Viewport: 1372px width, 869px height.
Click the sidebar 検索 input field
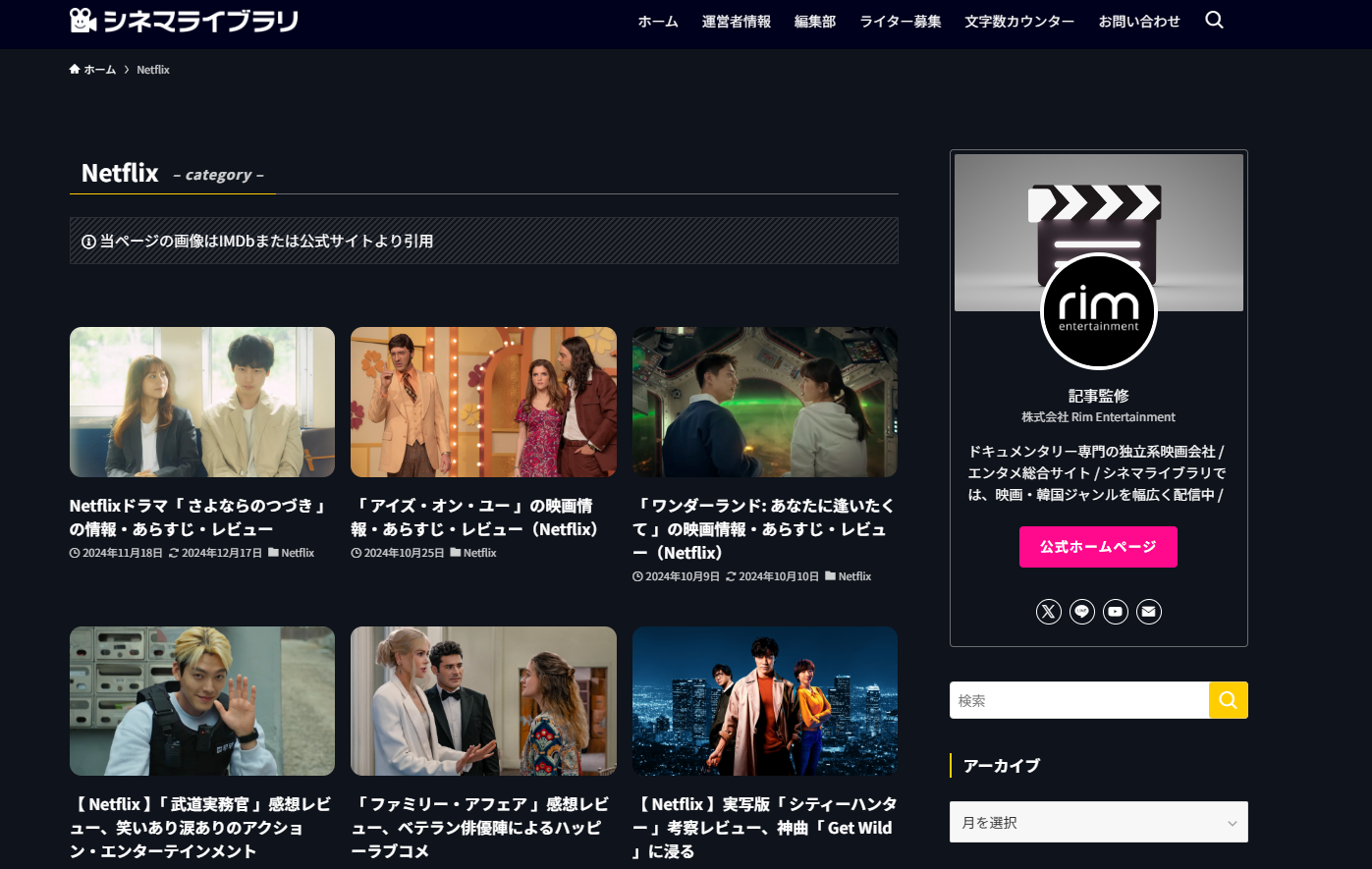1079,700
